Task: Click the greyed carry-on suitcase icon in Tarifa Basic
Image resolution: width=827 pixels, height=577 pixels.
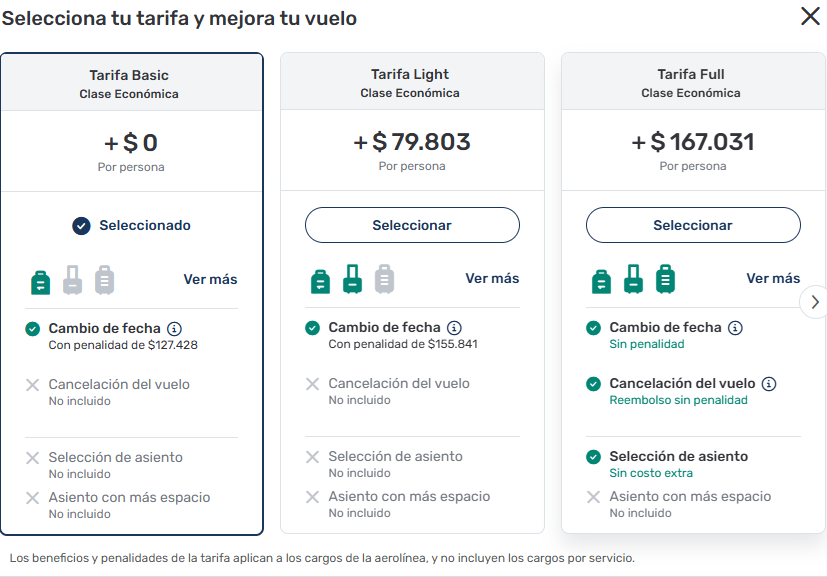Action: point(72,279)
